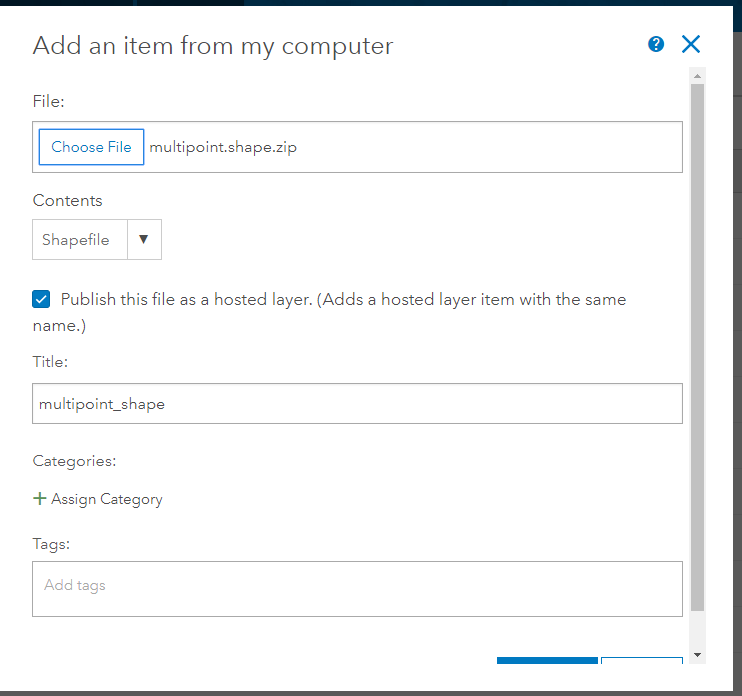Click the blue primary button at the dialog bottom
This screenshot has width=742, height=696.
[x=547, y=661]
